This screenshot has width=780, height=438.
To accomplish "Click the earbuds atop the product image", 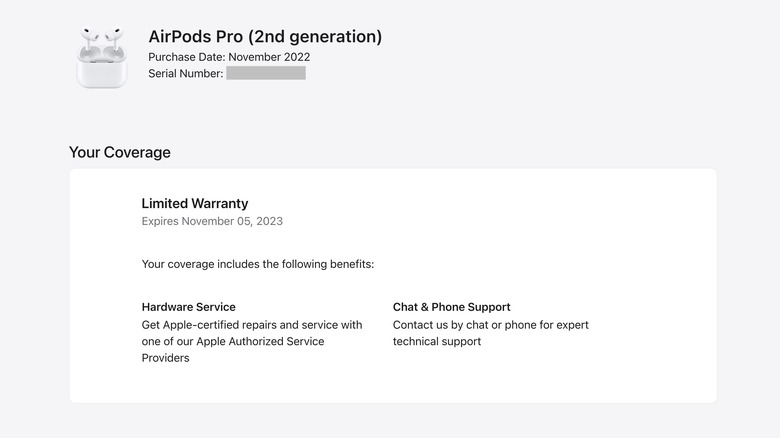I will 101,38.
